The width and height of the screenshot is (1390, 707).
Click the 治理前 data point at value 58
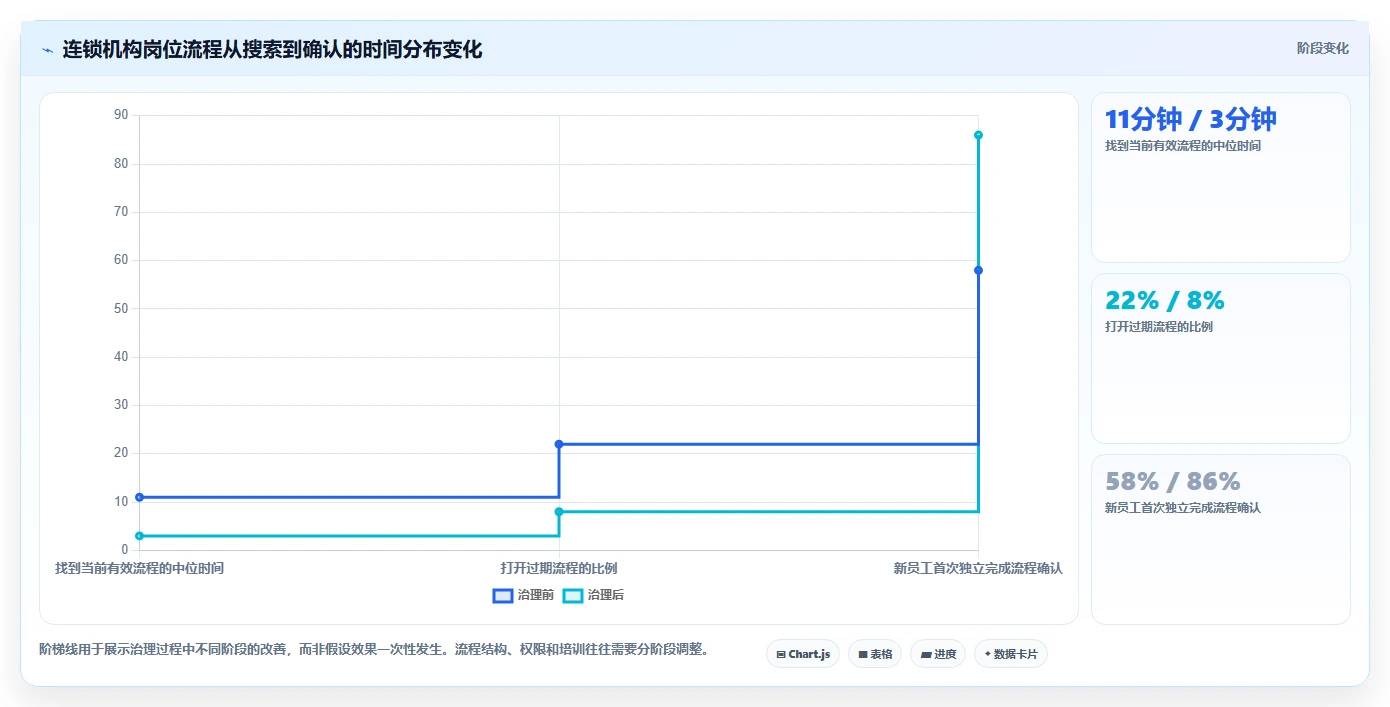click(978, 270)
